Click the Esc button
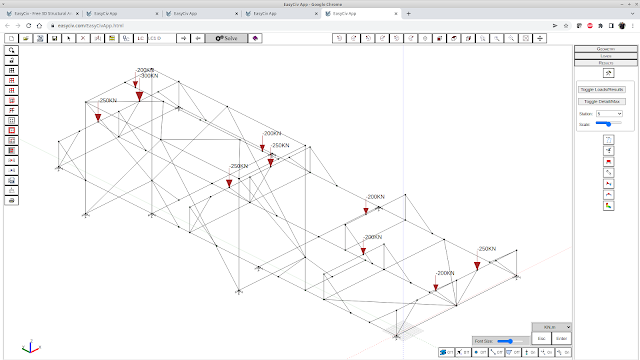Viewport: 640px width, 360px height. point(541,338)
